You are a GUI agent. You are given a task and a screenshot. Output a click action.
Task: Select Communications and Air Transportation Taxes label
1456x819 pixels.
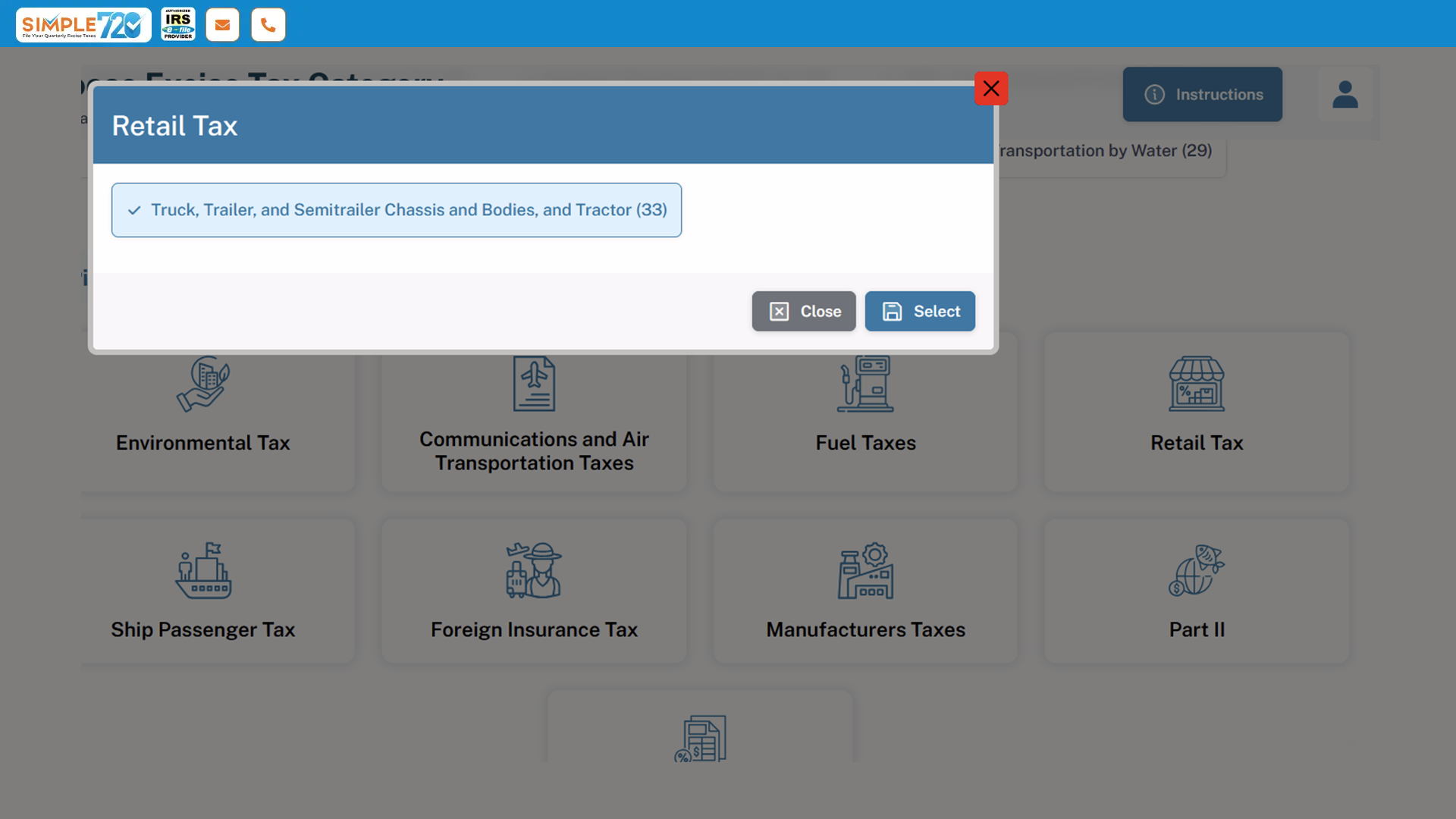tap(534, 451)
